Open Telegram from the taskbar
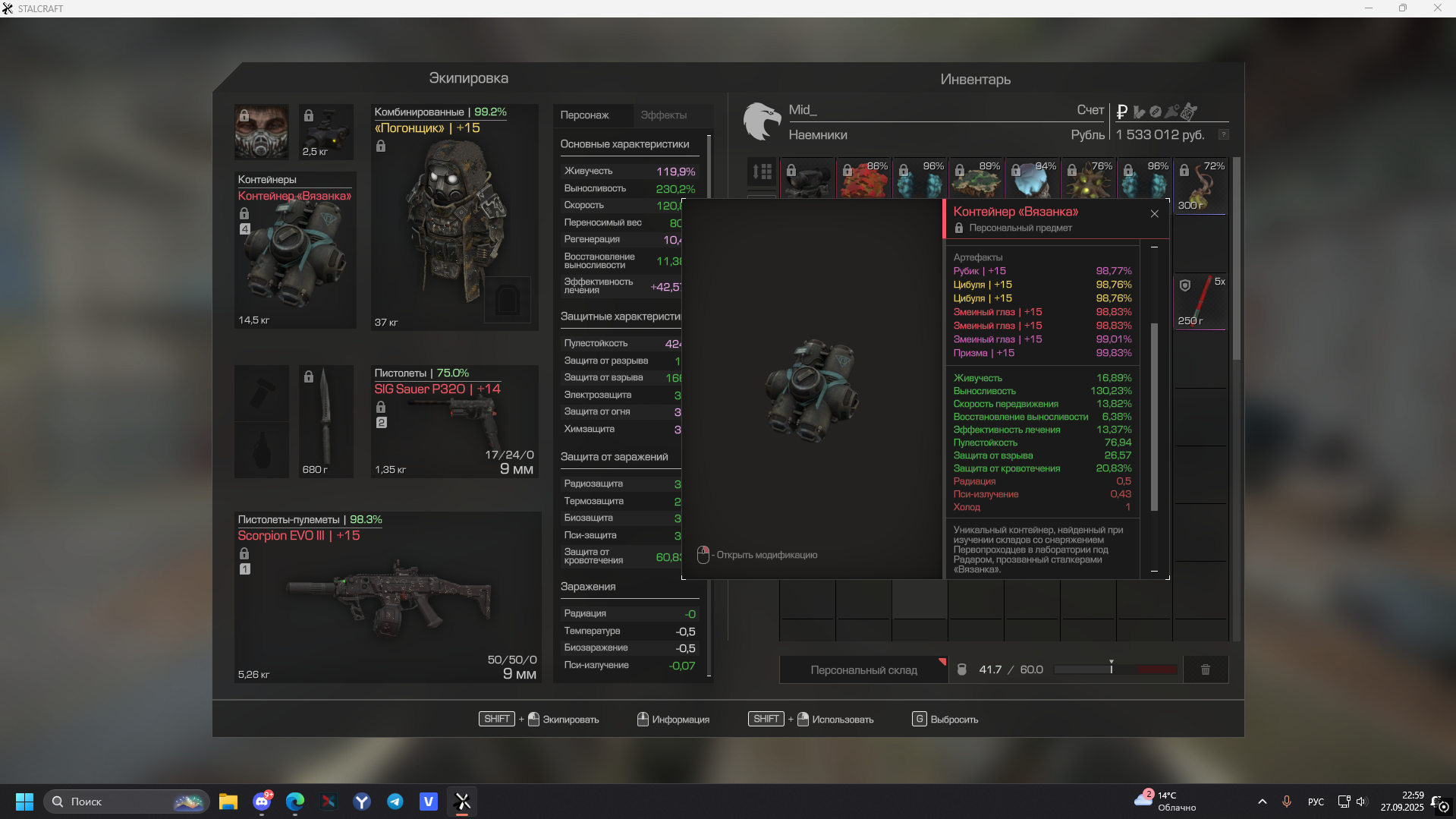This screenshot has height=819, width=1456. click(395, 802)
